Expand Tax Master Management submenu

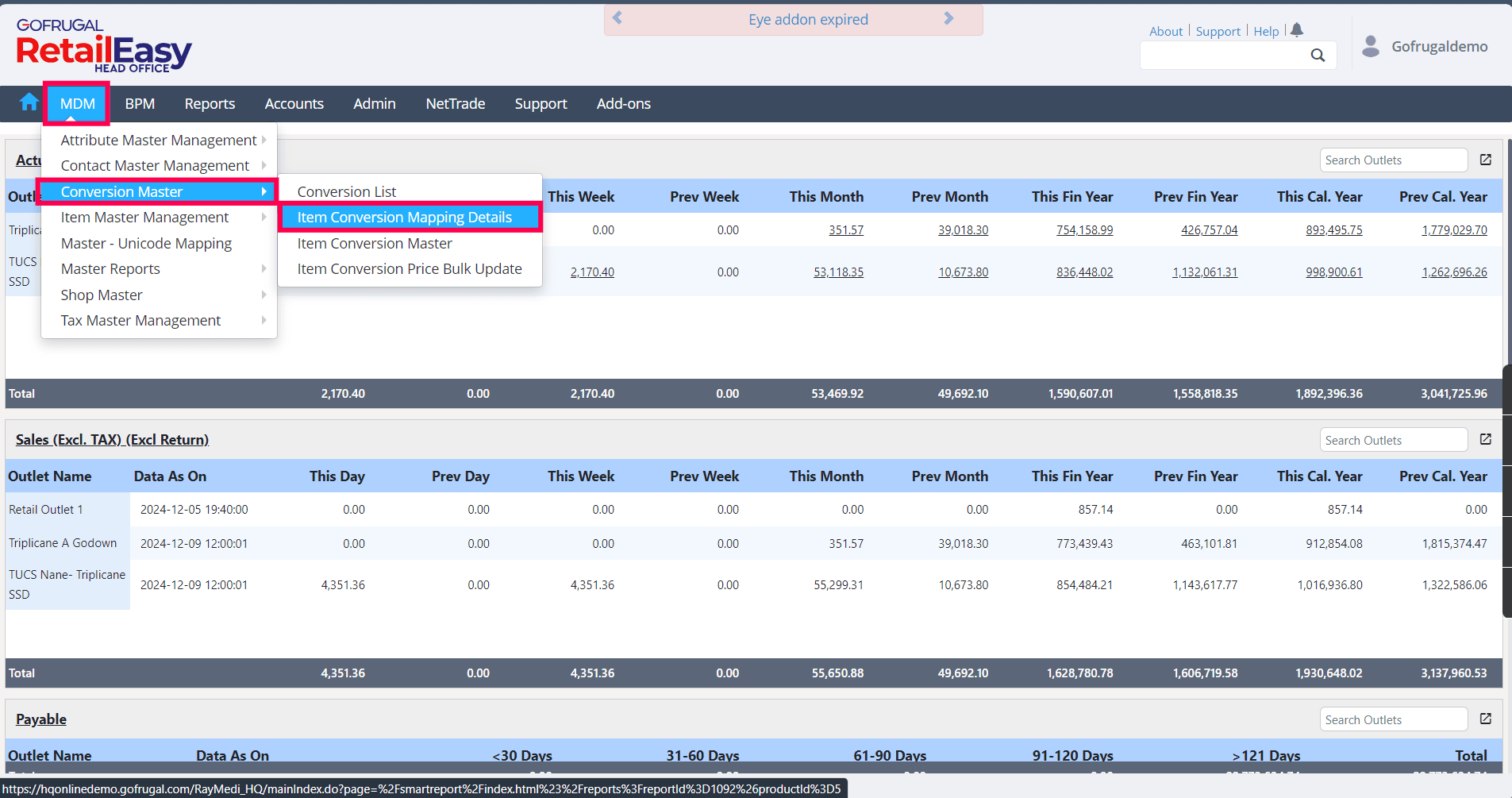(141, 321)
